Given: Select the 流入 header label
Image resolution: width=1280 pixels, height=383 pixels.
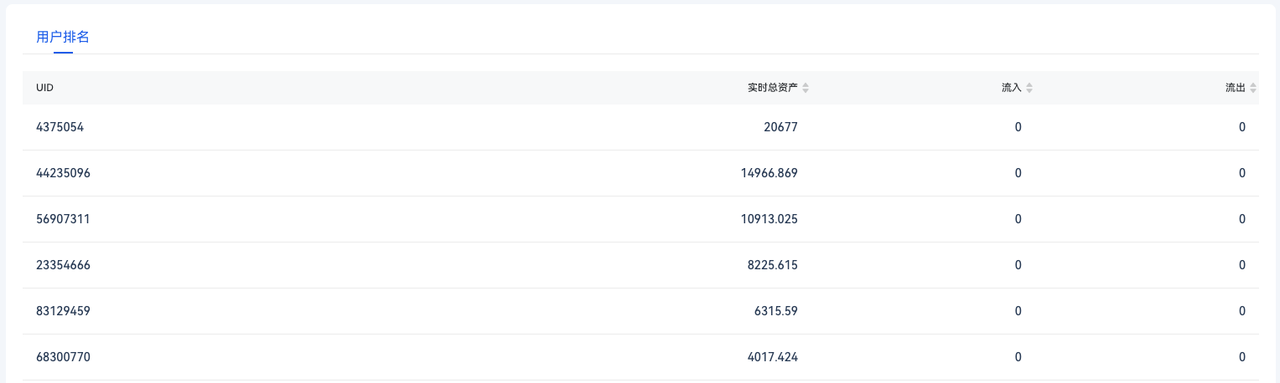Looking at the screenshot, I should point(1011,88).
